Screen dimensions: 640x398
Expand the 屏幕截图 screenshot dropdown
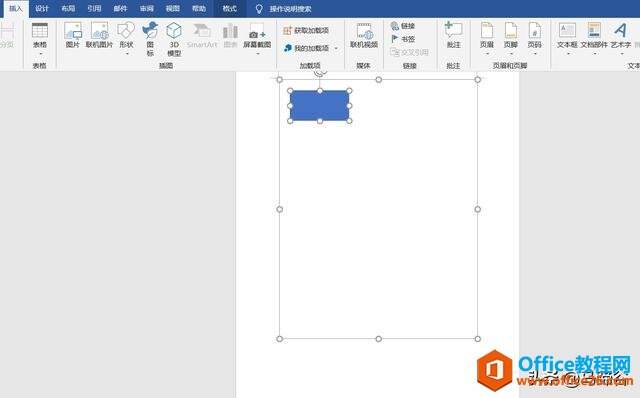[258, 54]
